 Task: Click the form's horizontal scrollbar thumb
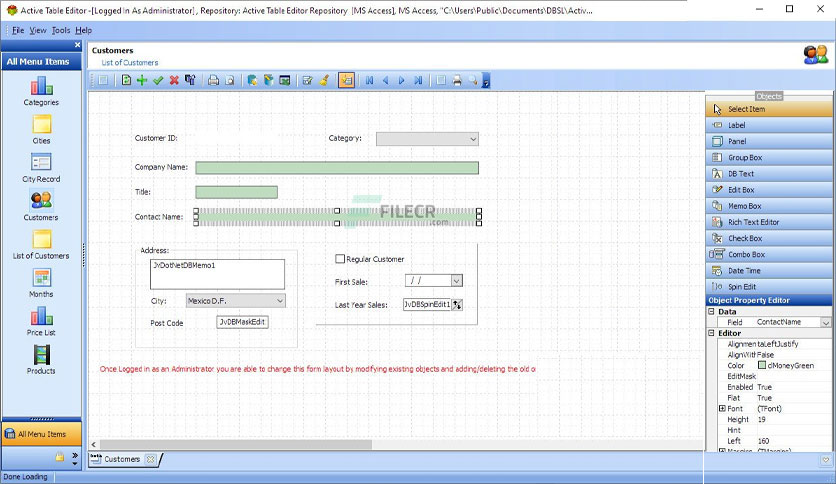tap(236, 444)
